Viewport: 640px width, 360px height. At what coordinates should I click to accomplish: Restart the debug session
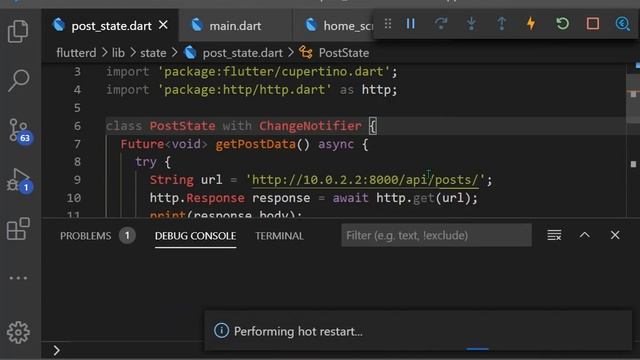[562, 24]
